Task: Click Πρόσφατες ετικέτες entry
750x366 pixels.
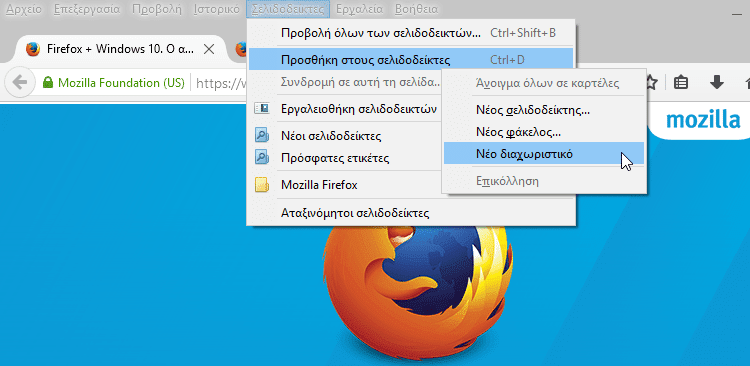Action: [x=345, y=157]
